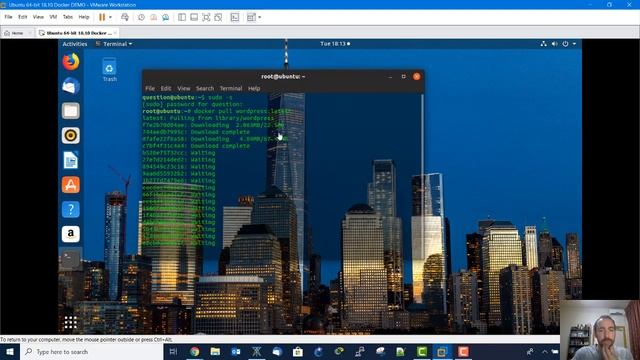Open the VMware View menu
This screenshot has width=640, height=360.
point(38,17)
